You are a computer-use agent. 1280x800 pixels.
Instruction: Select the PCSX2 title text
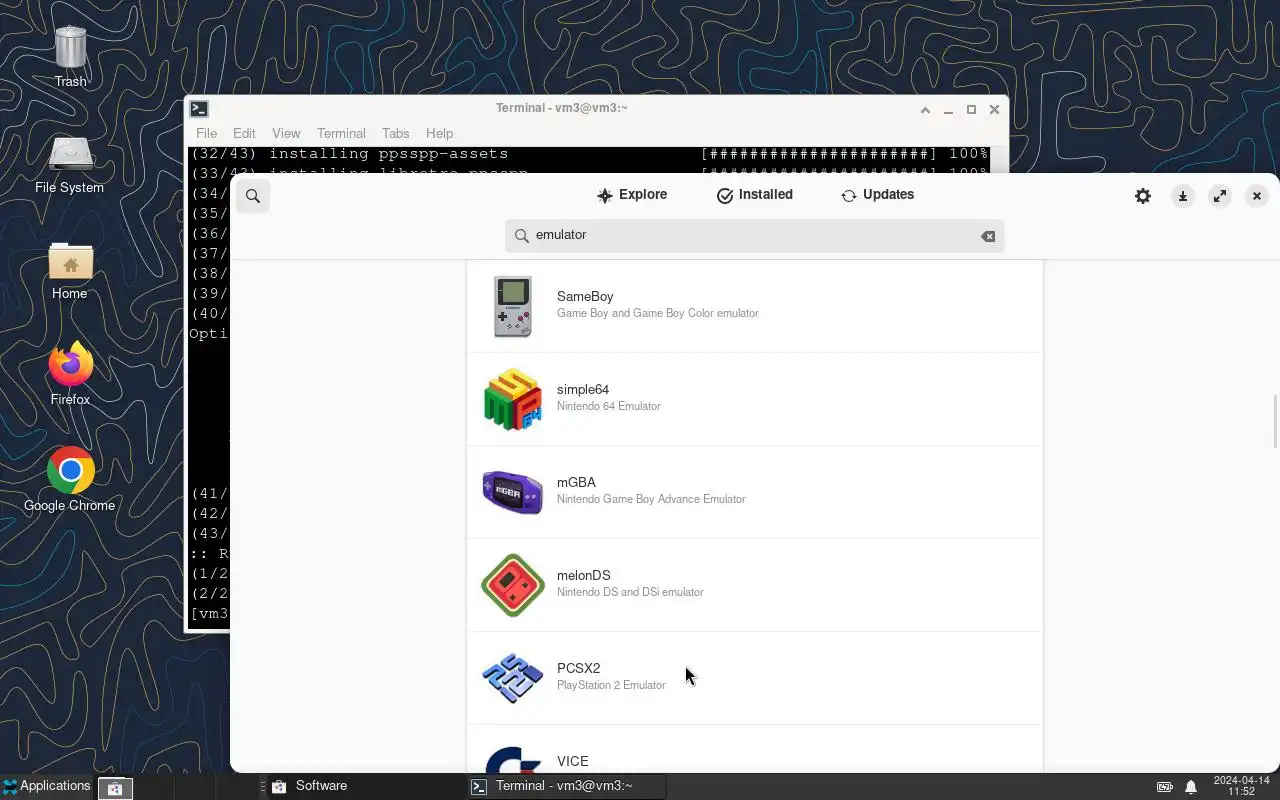click(x=579, y=669)
